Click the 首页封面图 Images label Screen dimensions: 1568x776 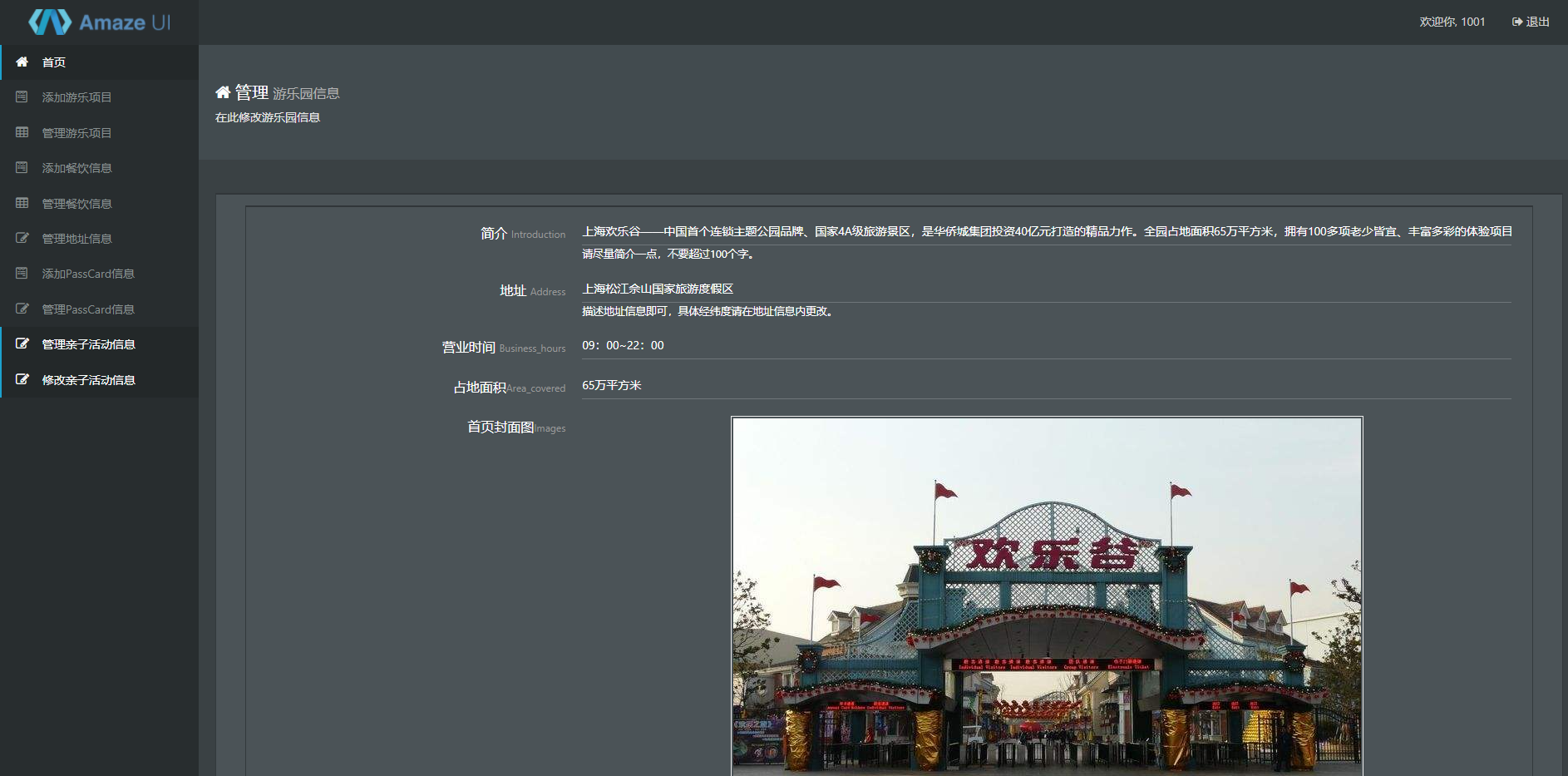click(x=516, y=428)
